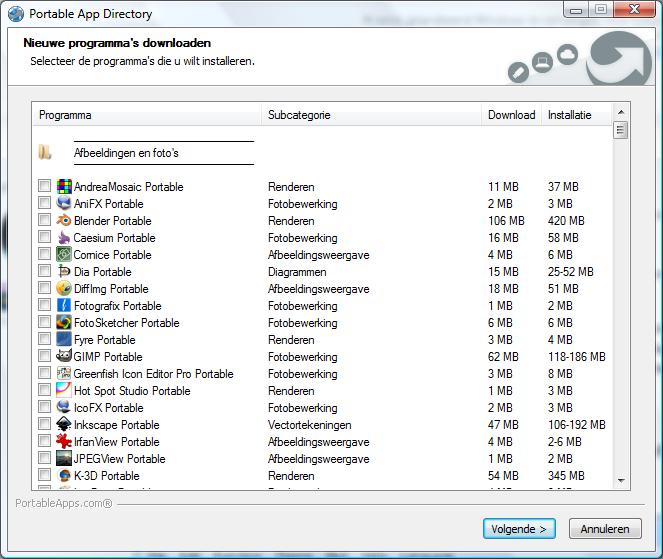
Task: Select the GIMP Portable checkbox
Action: click(x=44, y=355)
